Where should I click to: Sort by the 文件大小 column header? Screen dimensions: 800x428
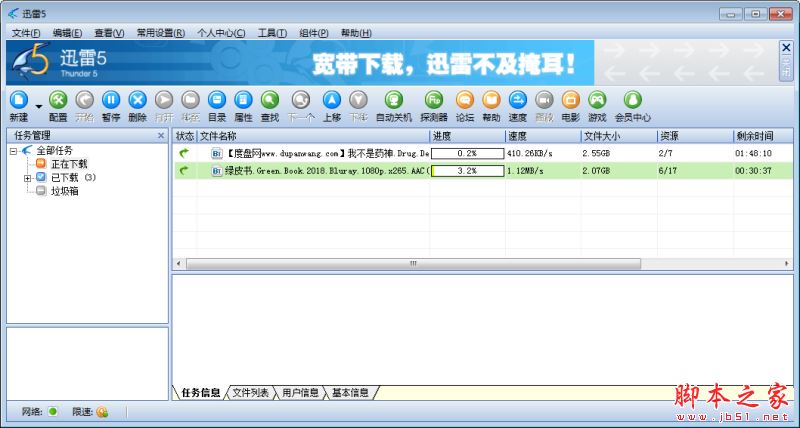pos(619,136)
